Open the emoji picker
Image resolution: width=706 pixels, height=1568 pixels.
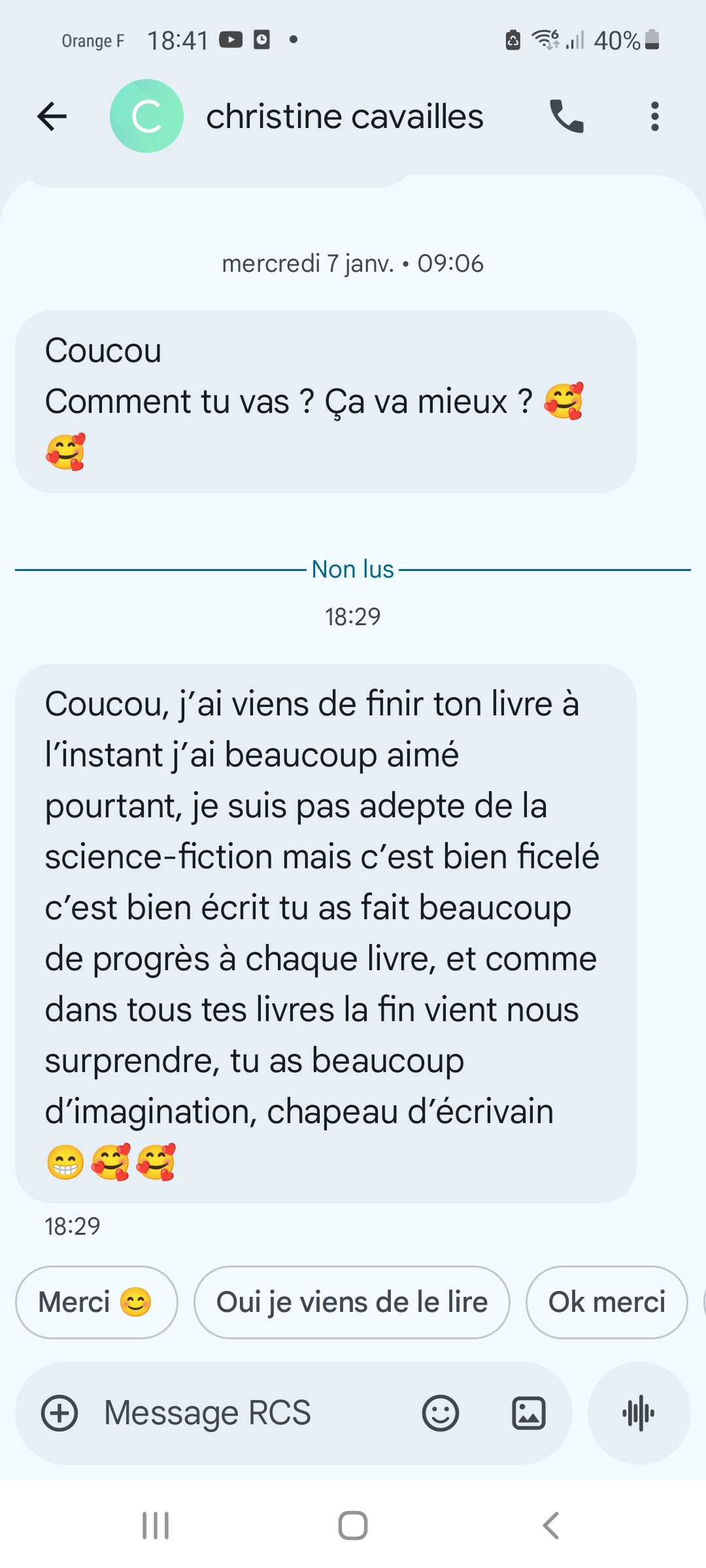[x=441, y=1413]
